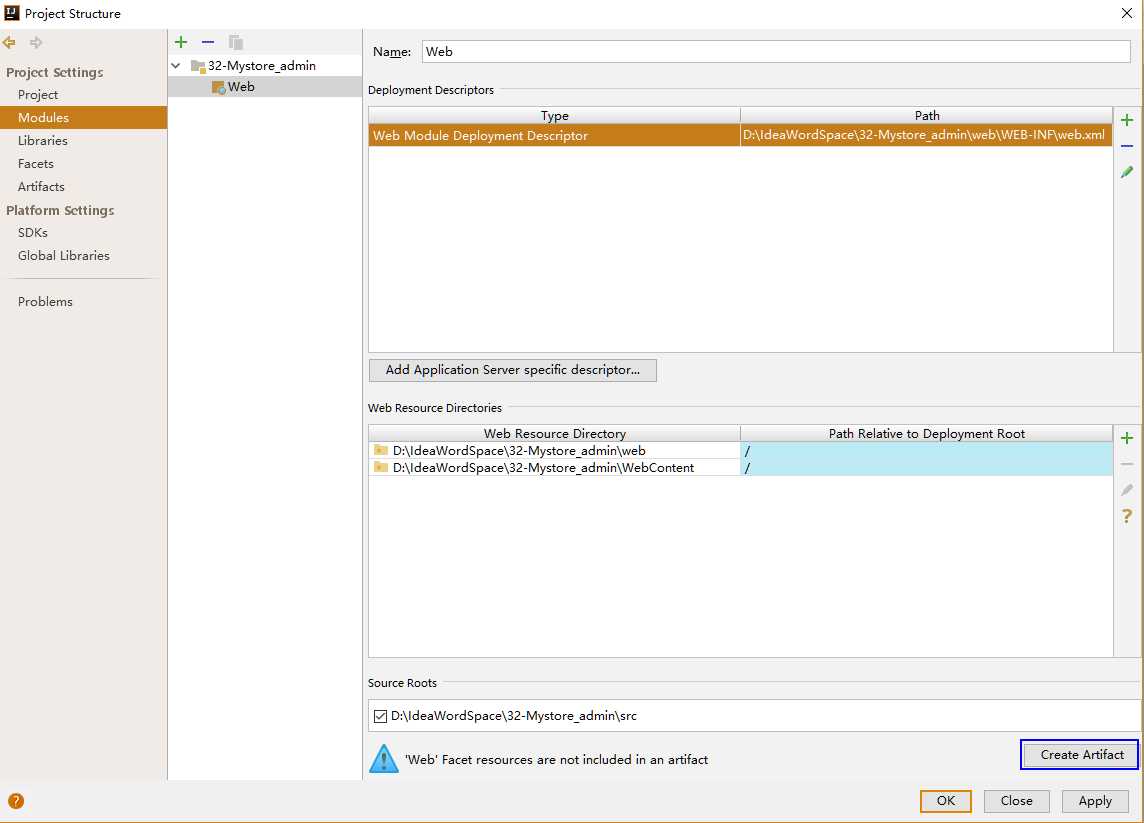Screen dimensions: 1144x823
Task: Remove the selected deployment descriptor
Action: (1126, 146)
